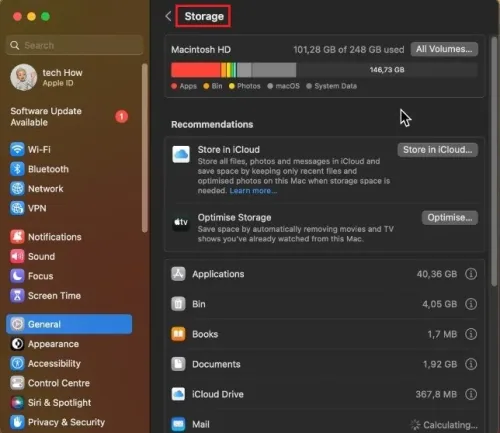Click the System Data legend label
This screenshot has width=500, height=433.
click(x=336, y=86)
